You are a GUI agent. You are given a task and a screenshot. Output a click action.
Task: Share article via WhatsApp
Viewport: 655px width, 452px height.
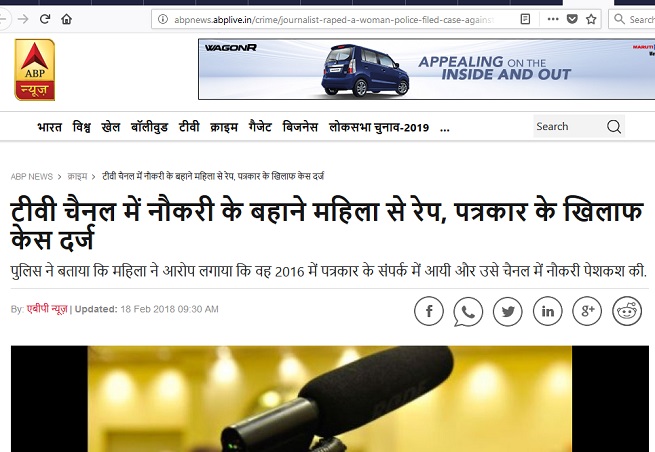point(468,312)
